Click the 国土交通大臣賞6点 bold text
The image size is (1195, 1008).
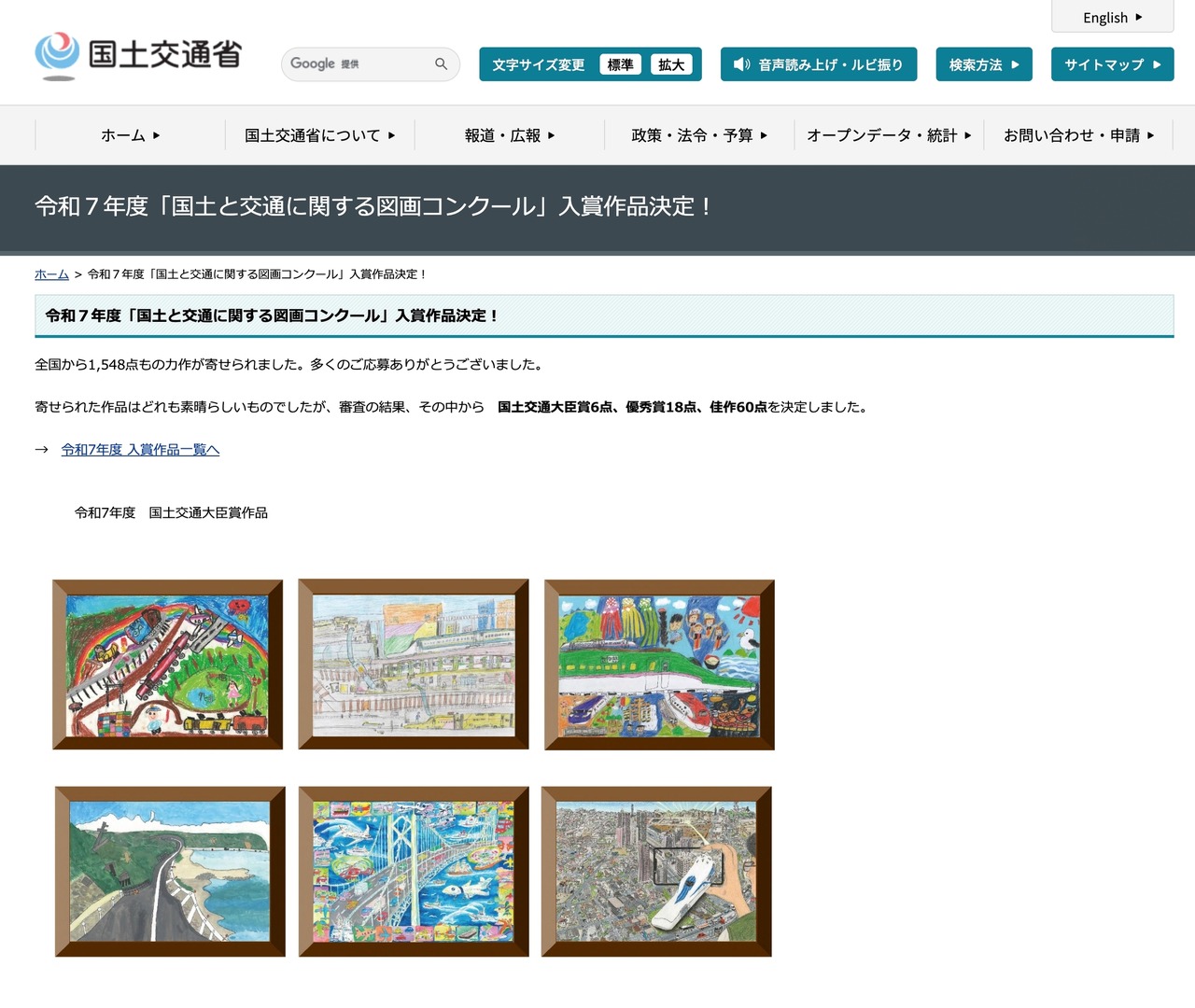point(555,407)
